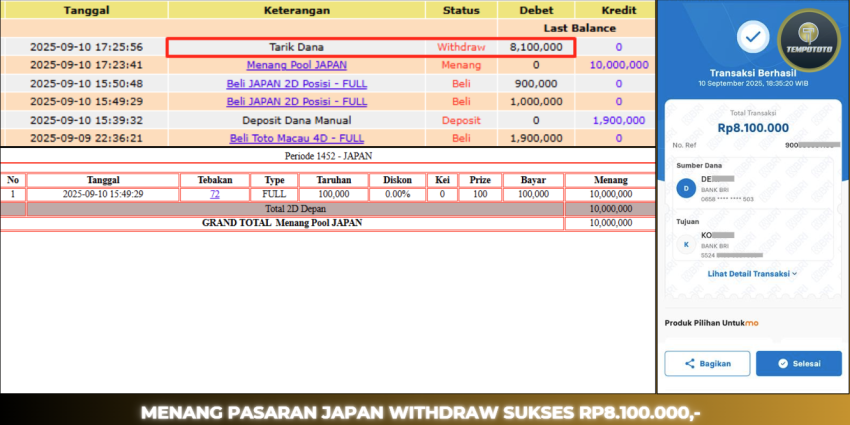The width and height of the screenshot is (850, 425).
Task: Click the Produk Pilihan Untukmo text
Action: 711,323
